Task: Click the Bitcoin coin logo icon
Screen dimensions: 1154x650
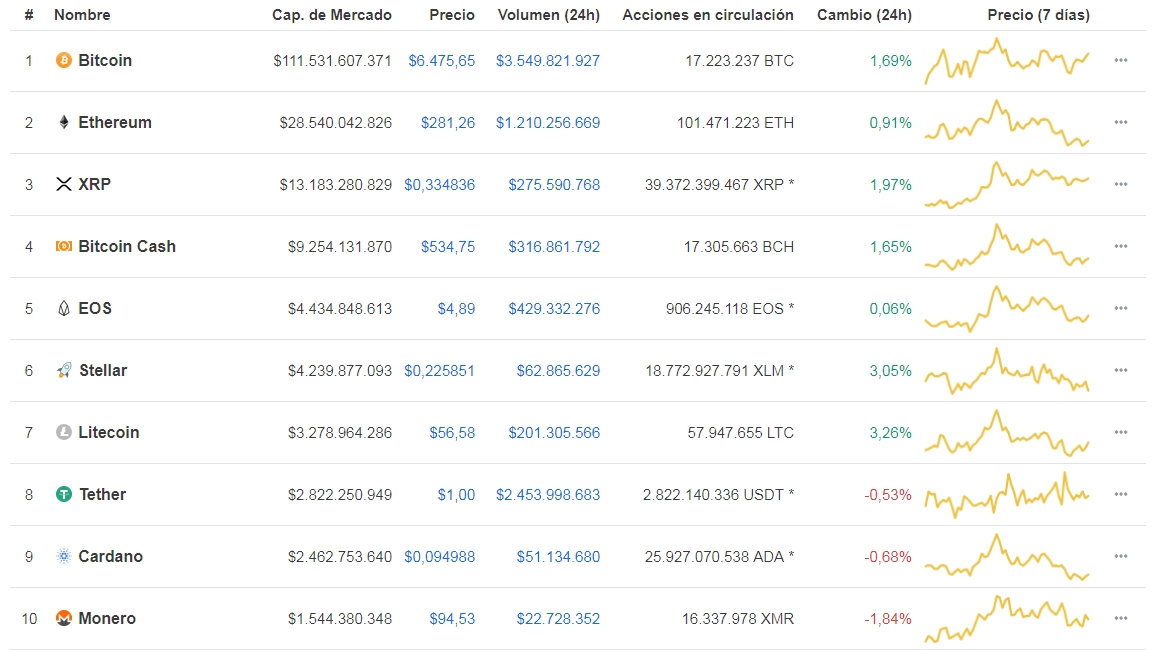Action: pyautogui.click(x=64, y=60)
